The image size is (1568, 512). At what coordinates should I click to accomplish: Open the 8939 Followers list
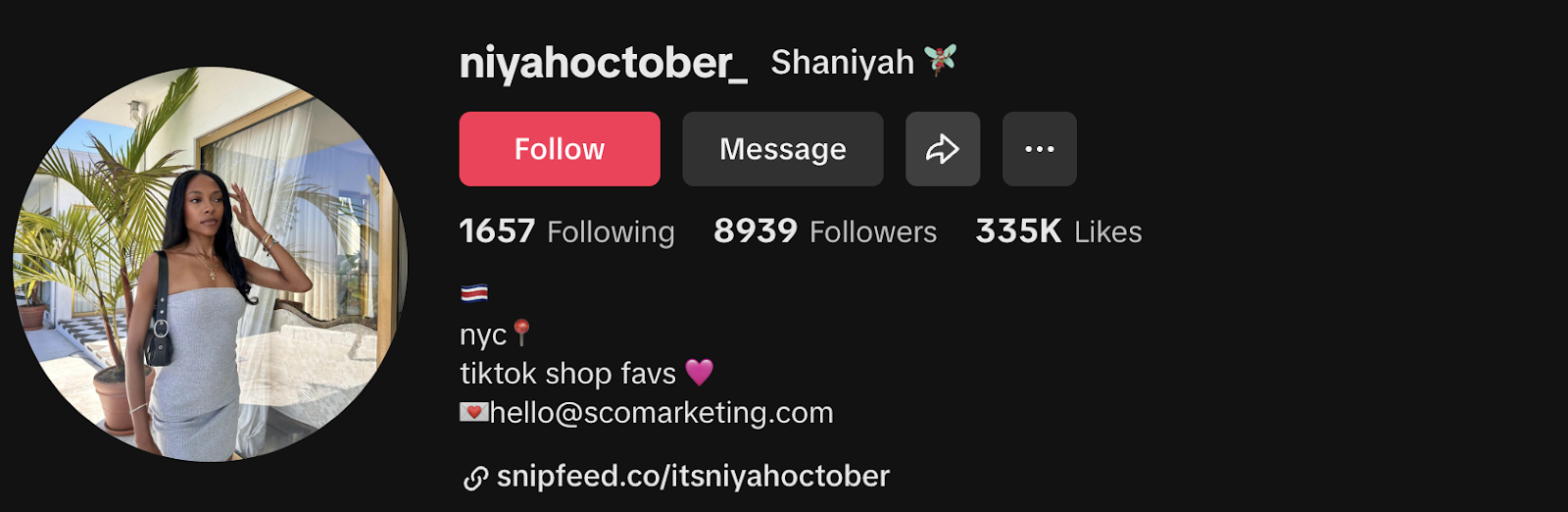tap(825, 231)
